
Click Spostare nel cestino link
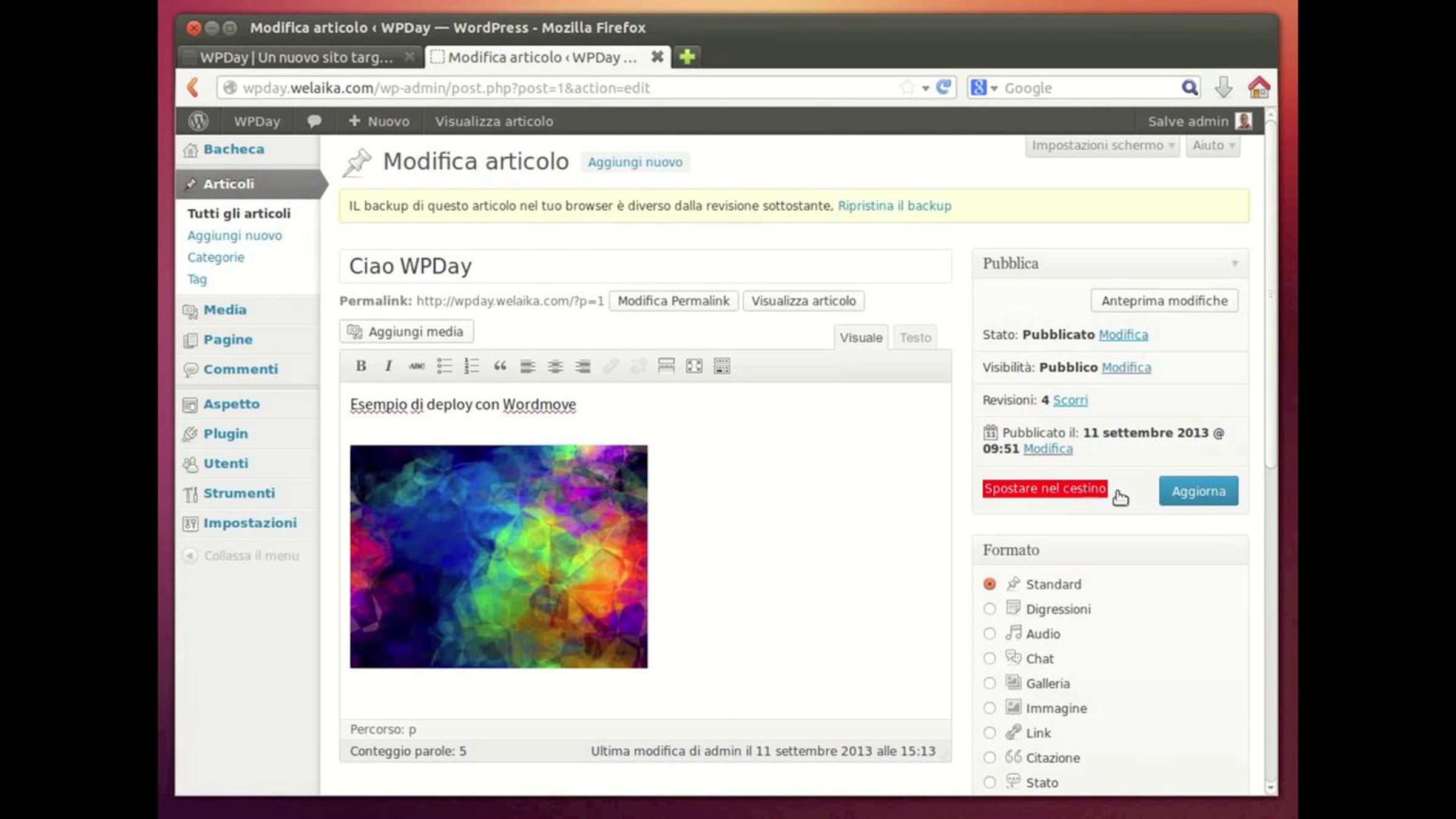pyautogui.click(x=1045, y=488)
